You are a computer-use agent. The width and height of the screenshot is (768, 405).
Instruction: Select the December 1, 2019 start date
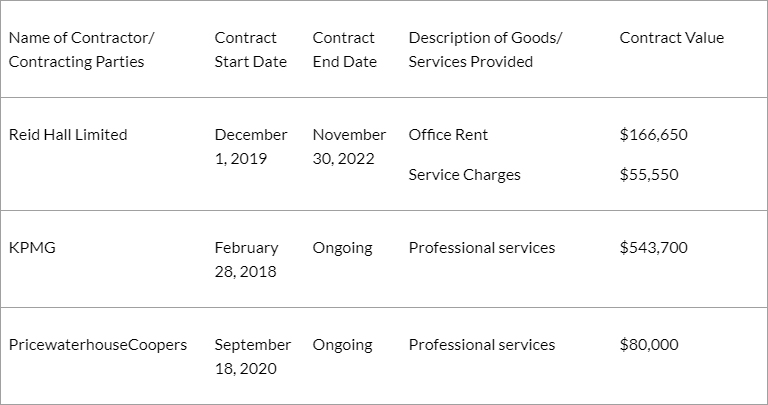pos(251,146)
